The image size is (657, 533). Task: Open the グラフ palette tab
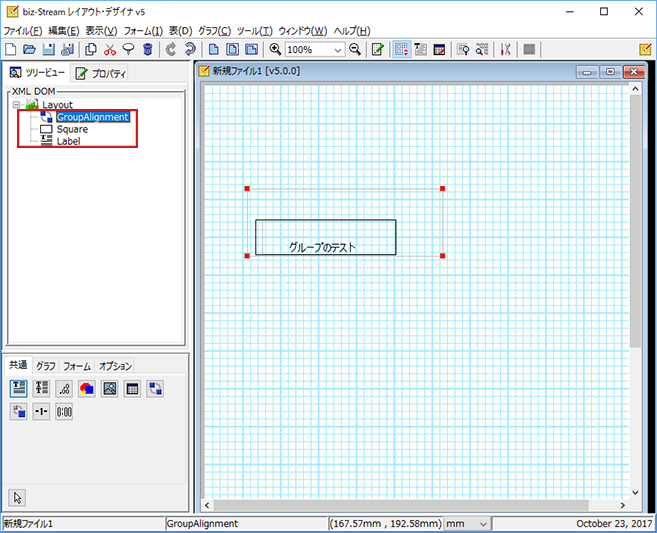(x=45, y=366)
